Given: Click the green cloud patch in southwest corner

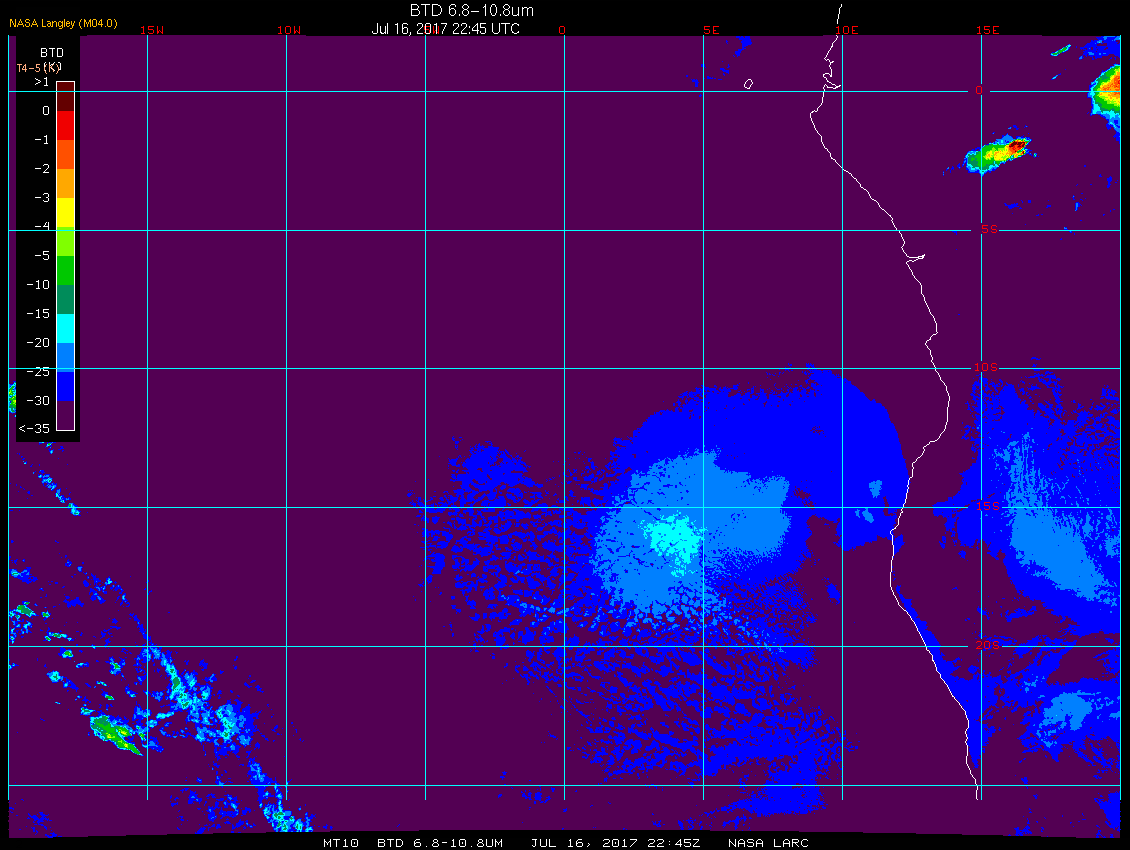Looking at the screenshot, I should (x=117, y=733).
